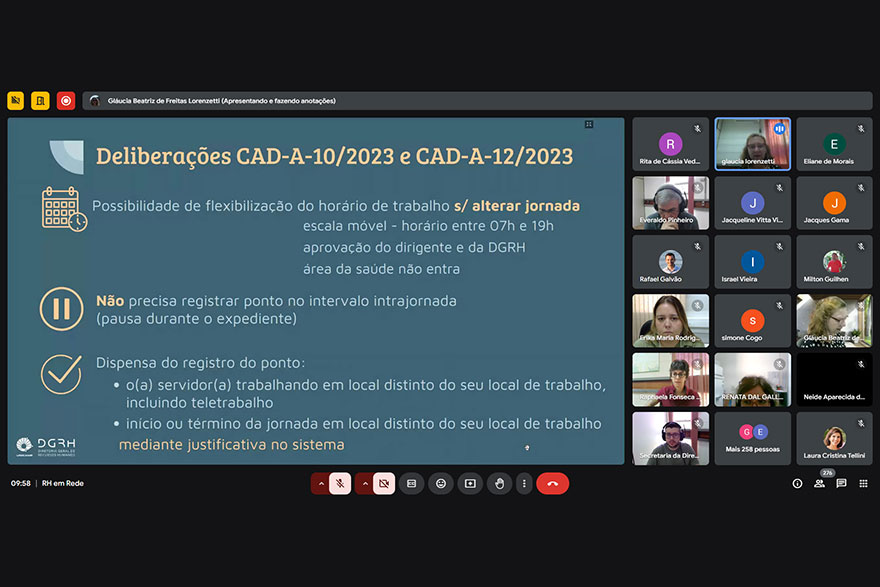Leave the call with red hang-up button
The image size is (880, 587).
(552, 483)
